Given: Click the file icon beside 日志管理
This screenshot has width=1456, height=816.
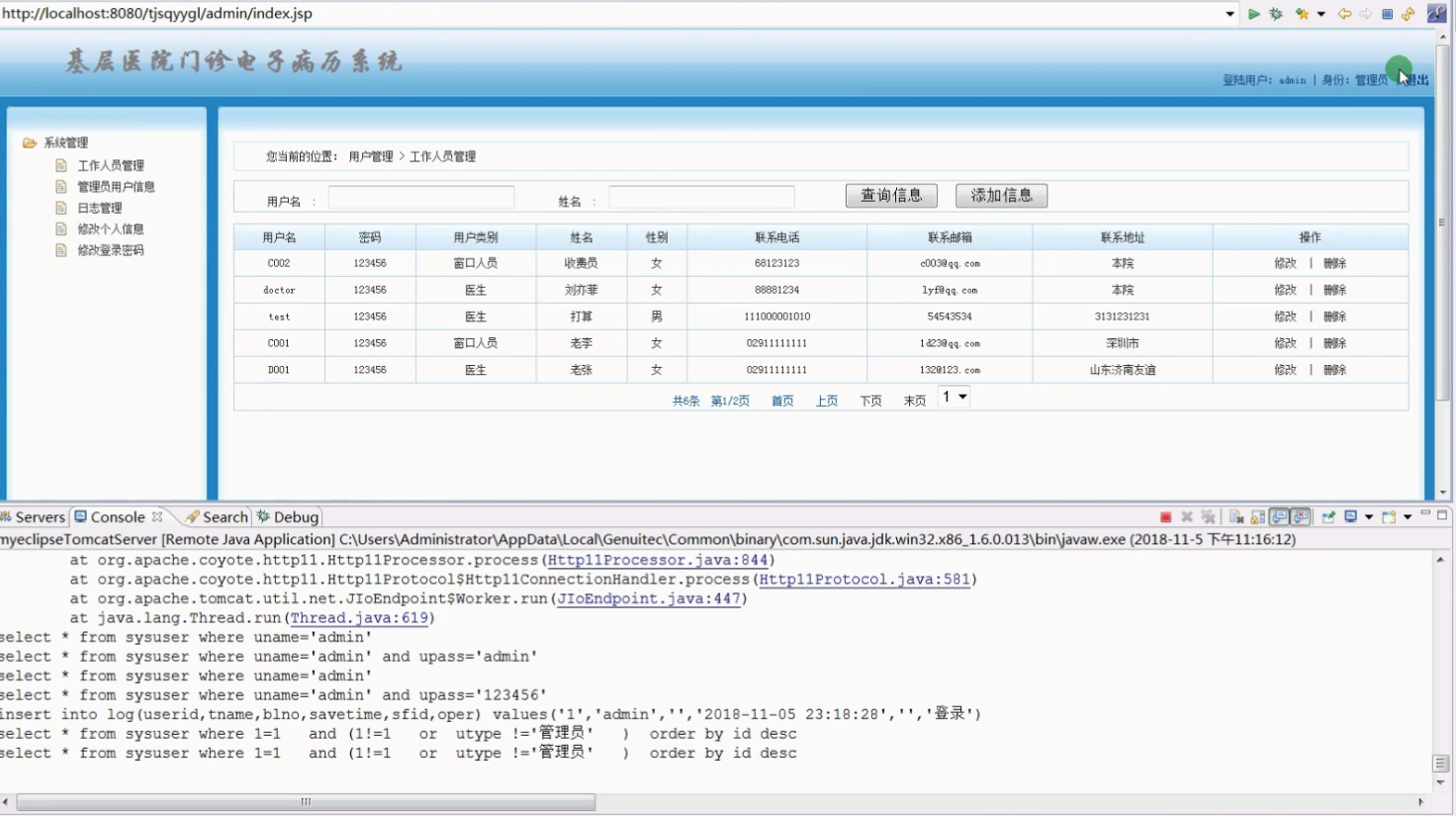Looking at the screenshot, I should pyautogui.click(x=61, y=209).
